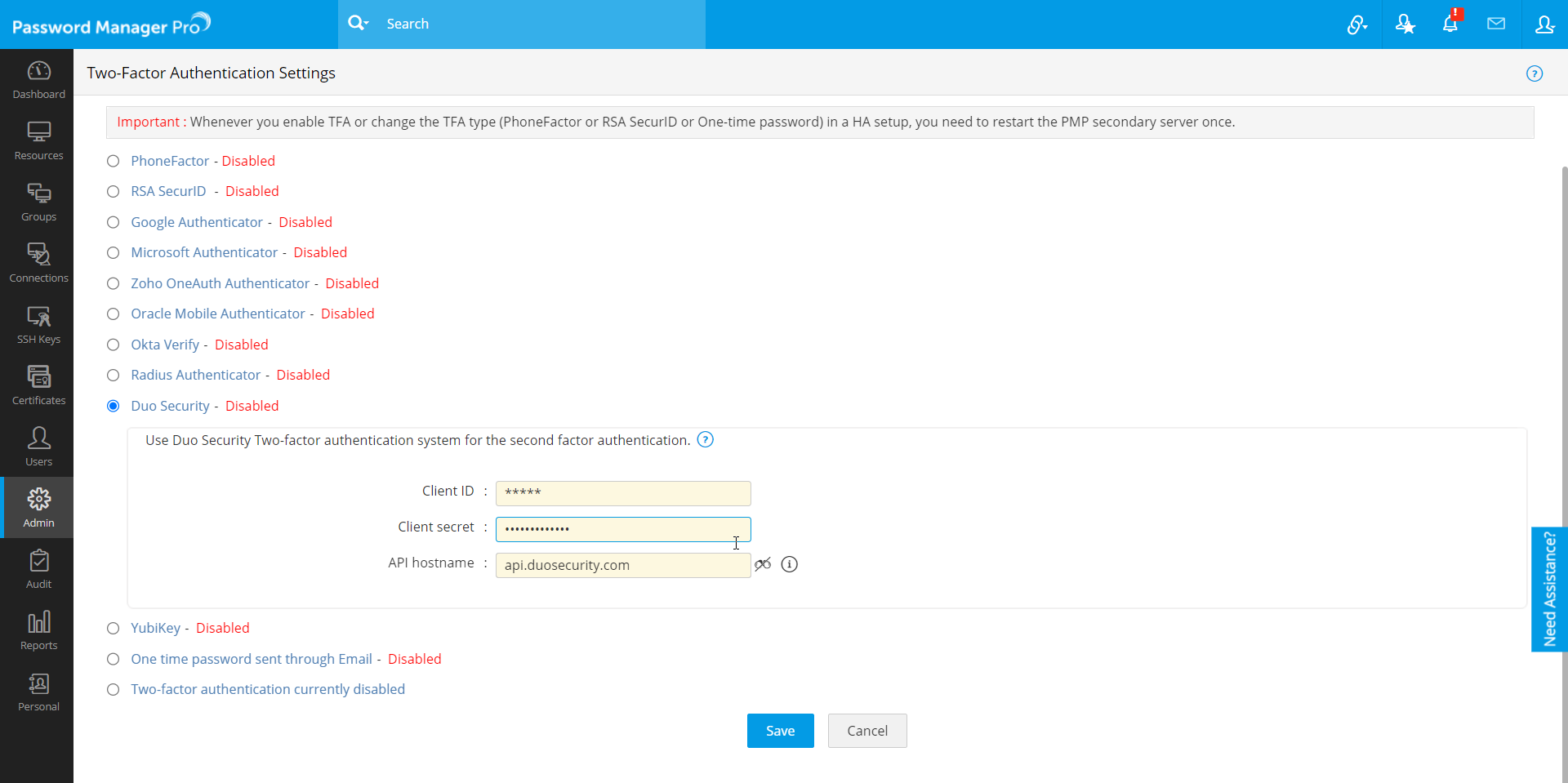Click the YubiKey label link
1568x783 pixels.
click(x=155, y=628)
